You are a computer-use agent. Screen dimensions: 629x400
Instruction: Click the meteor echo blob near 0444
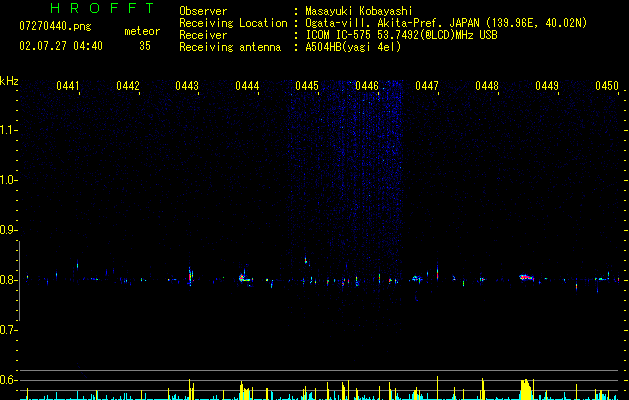244,278
